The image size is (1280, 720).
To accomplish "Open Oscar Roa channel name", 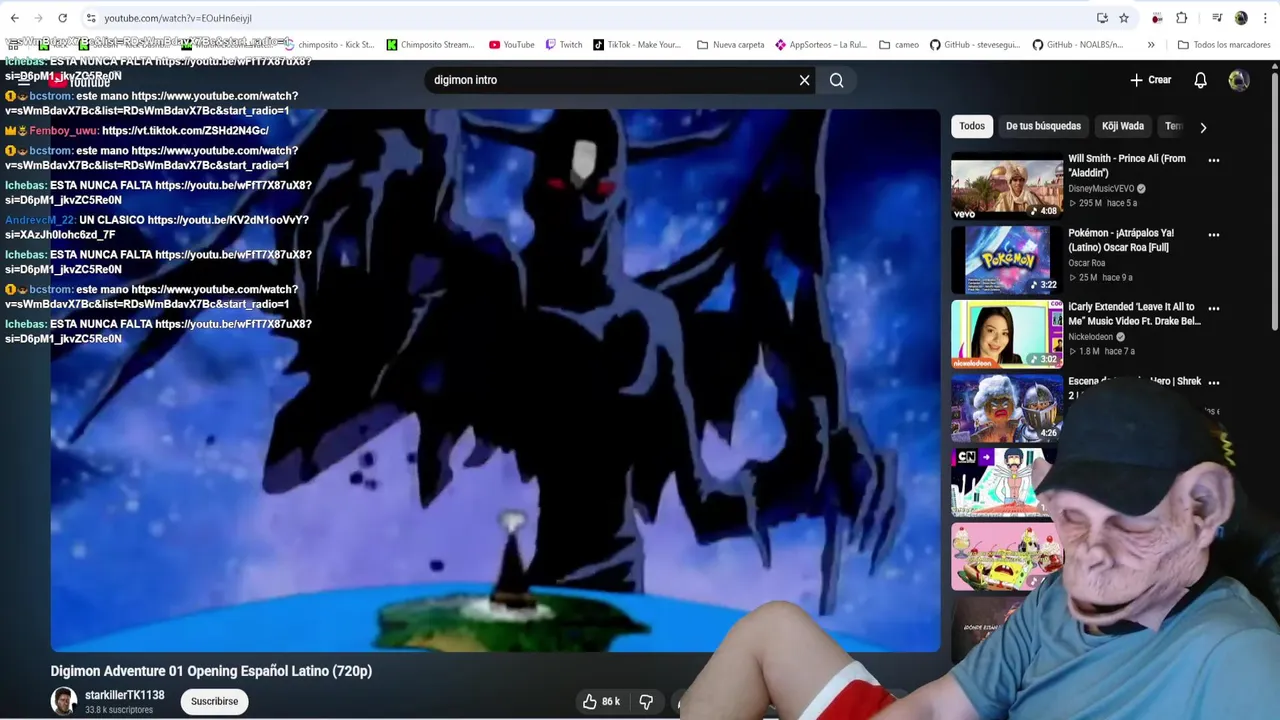I will click(1086, 263).
